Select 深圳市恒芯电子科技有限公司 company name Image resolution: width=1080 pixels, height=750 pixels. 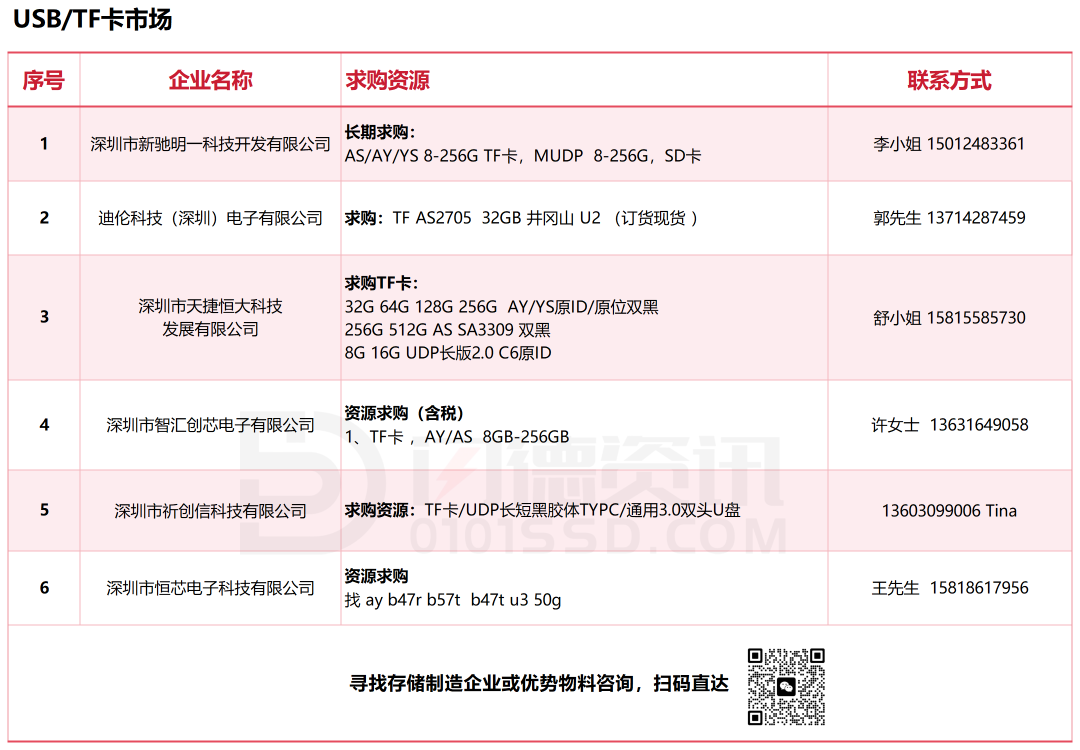(210, 588)
